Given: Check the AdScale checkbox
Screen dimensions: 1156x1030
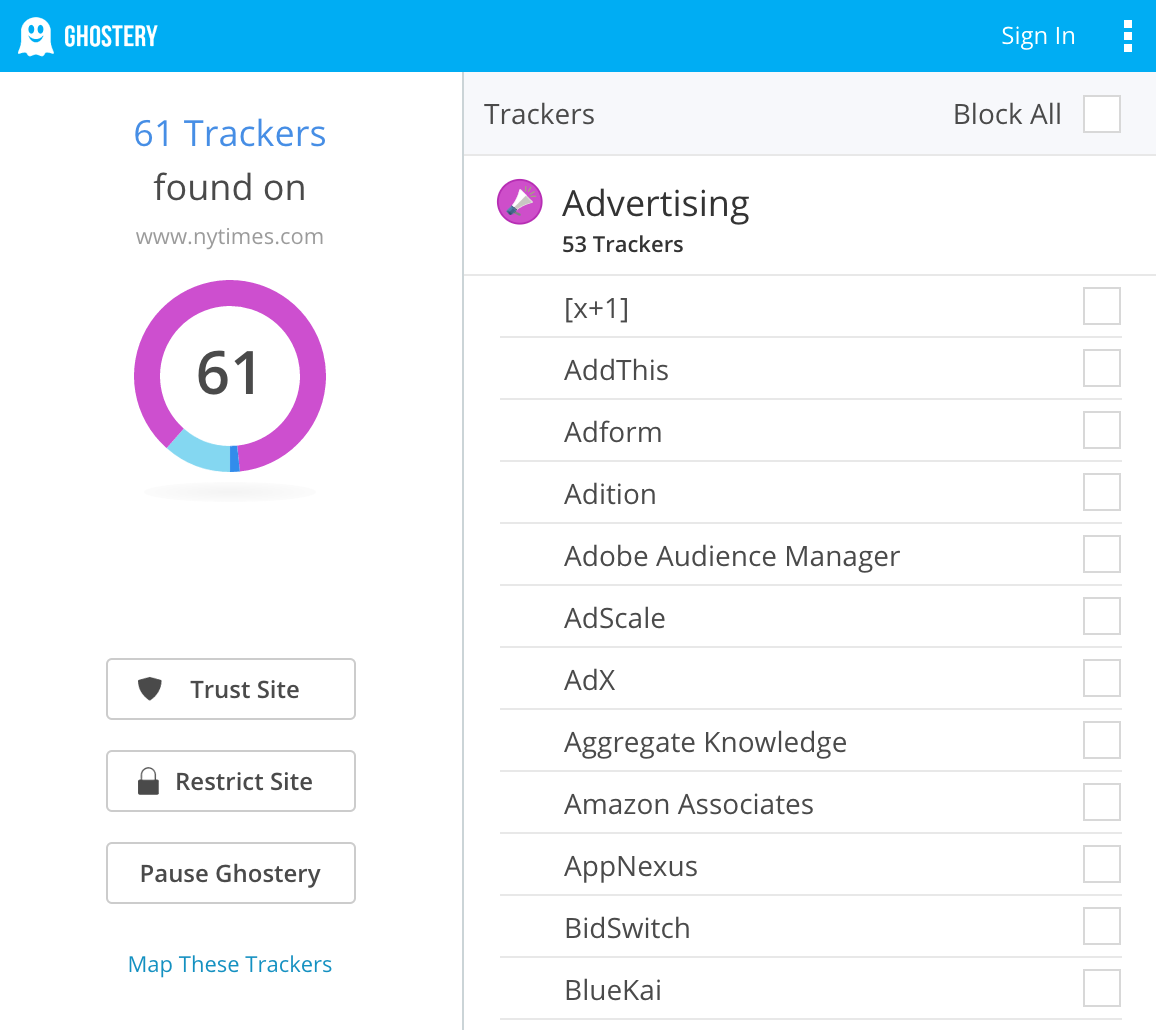Looking at the screenshot, I should click(1101, 616).
